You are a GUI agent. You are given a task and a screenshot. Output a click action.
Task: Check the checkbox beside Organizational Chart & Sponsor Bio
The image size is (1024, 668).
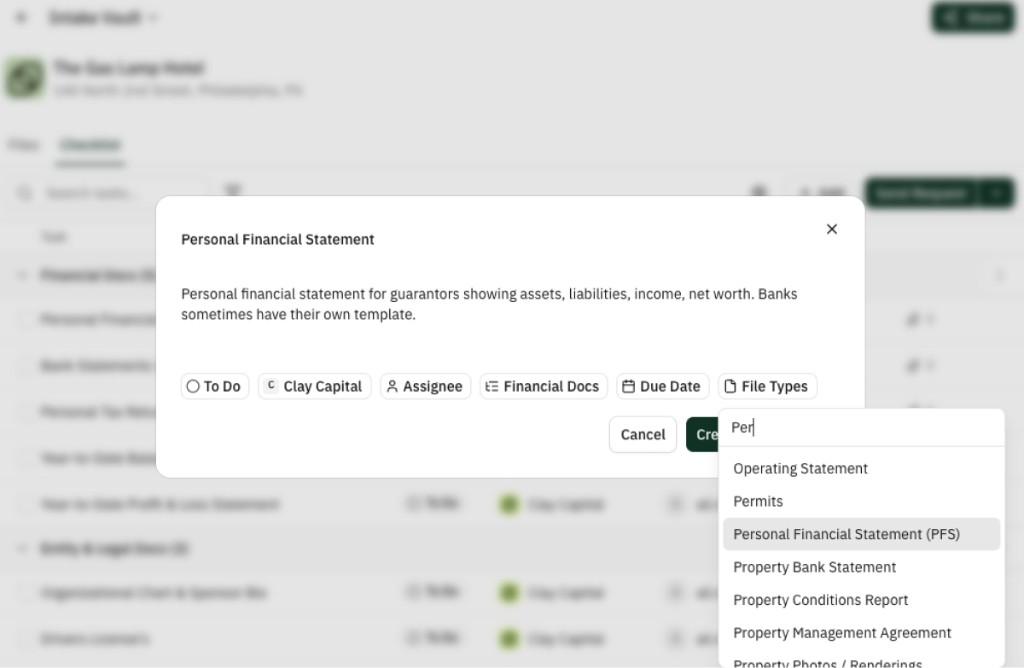coord(24,592)
